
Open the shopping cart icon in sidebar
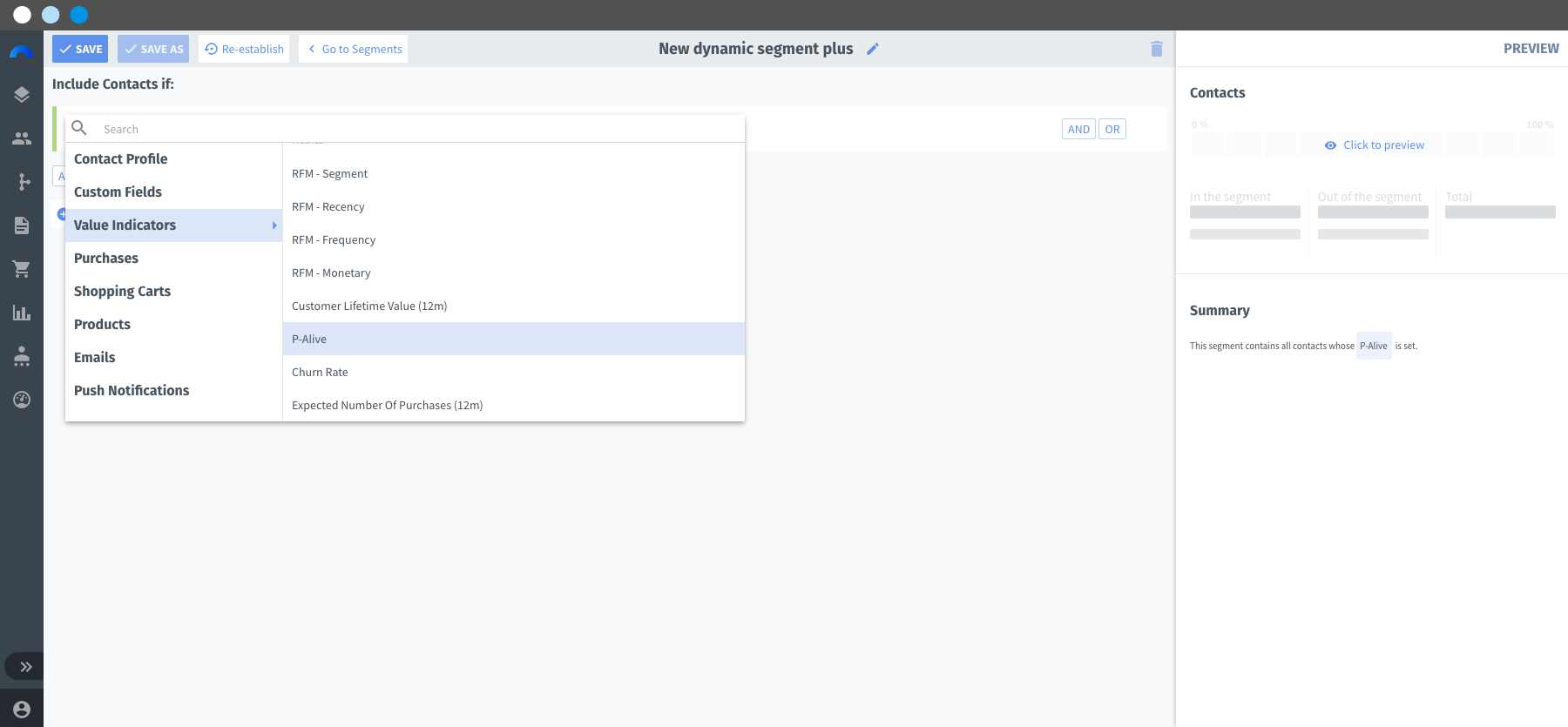pyautogui.click(x=22, y=269)
